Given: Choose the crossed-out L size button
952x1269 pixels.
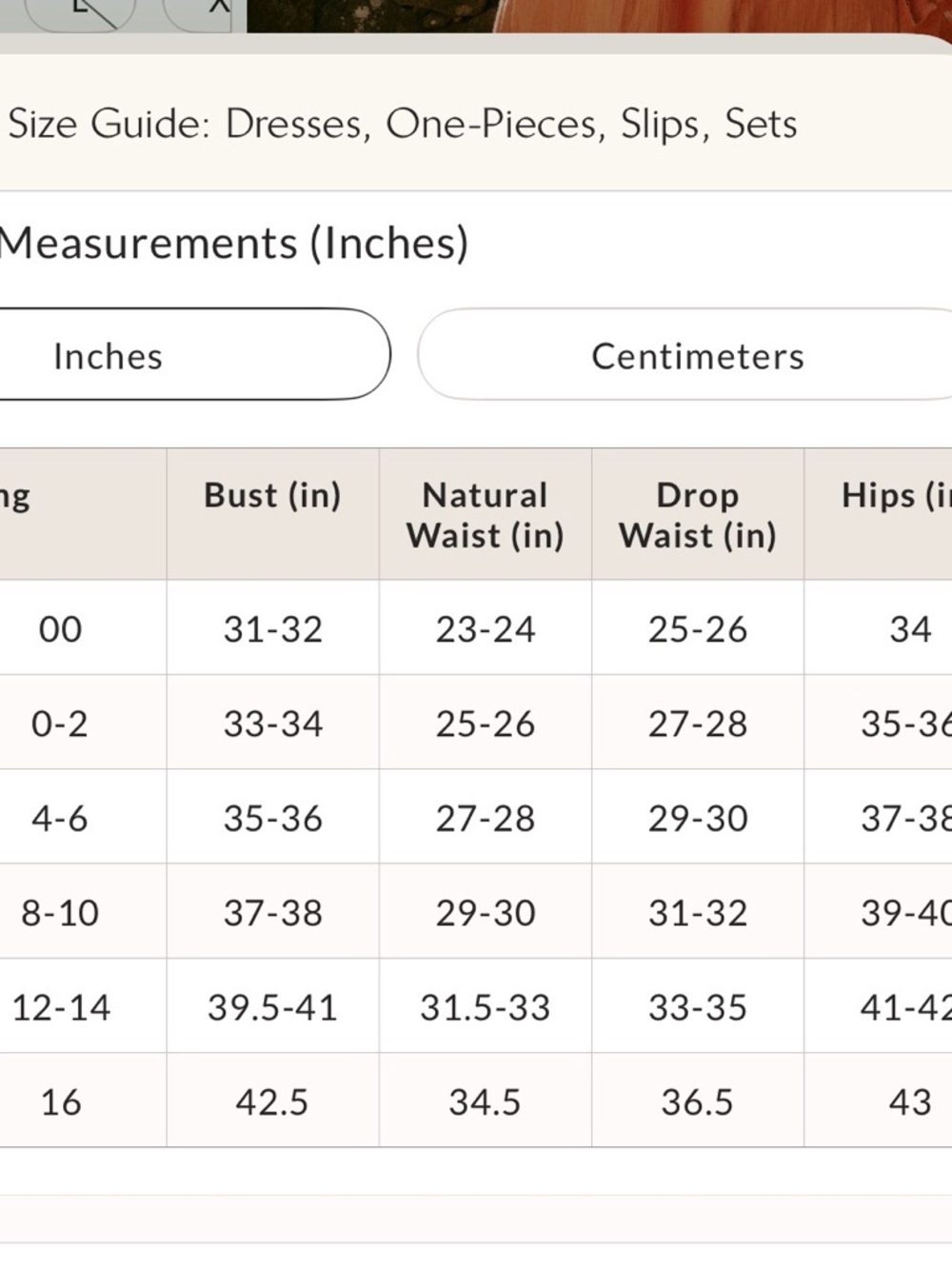Looking at the screenshot, I should [x=80, y=13].
